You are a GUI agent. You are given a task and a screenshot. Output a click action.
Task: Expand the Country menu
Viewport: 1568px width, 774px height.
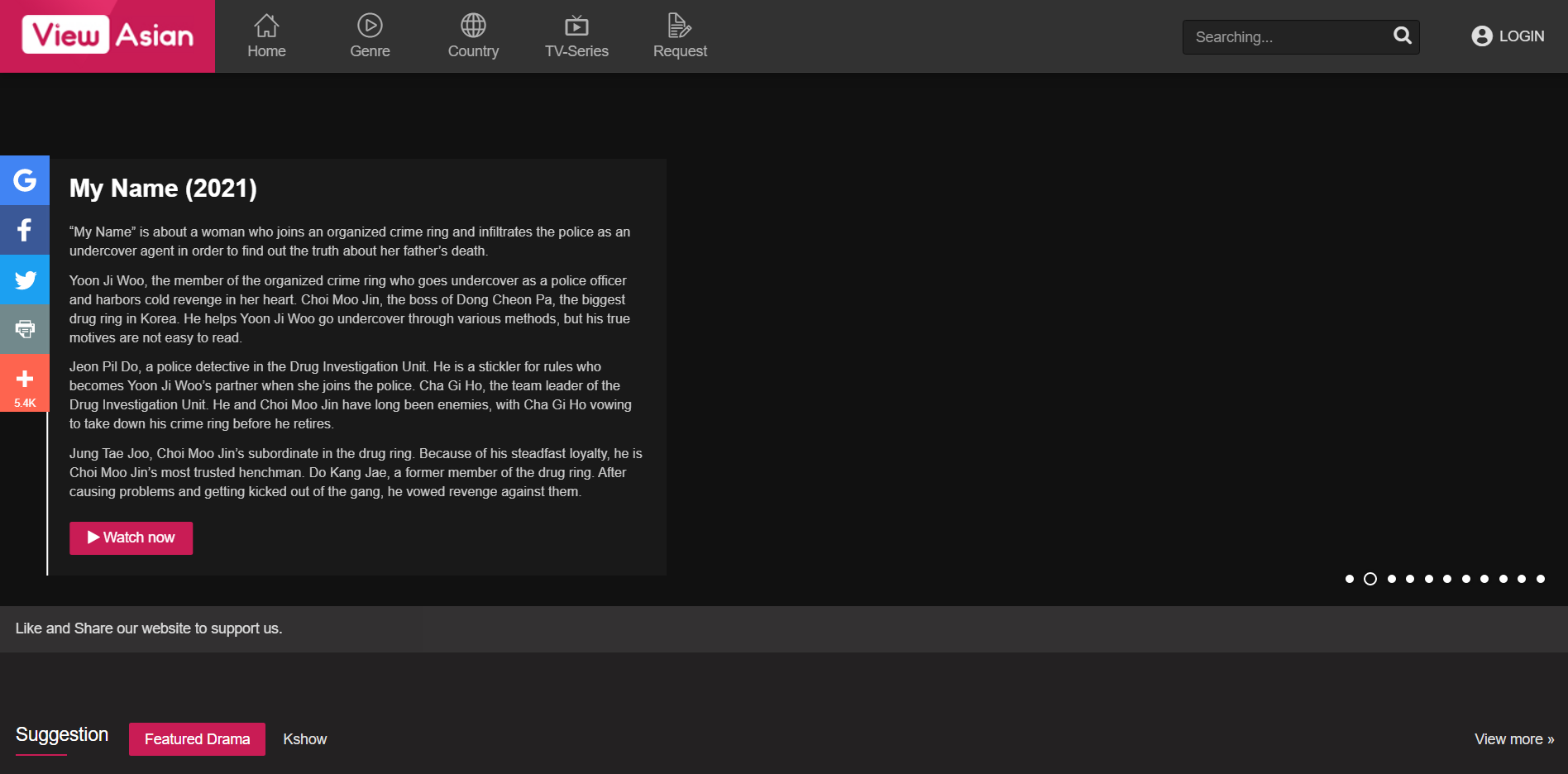point(473,36)
